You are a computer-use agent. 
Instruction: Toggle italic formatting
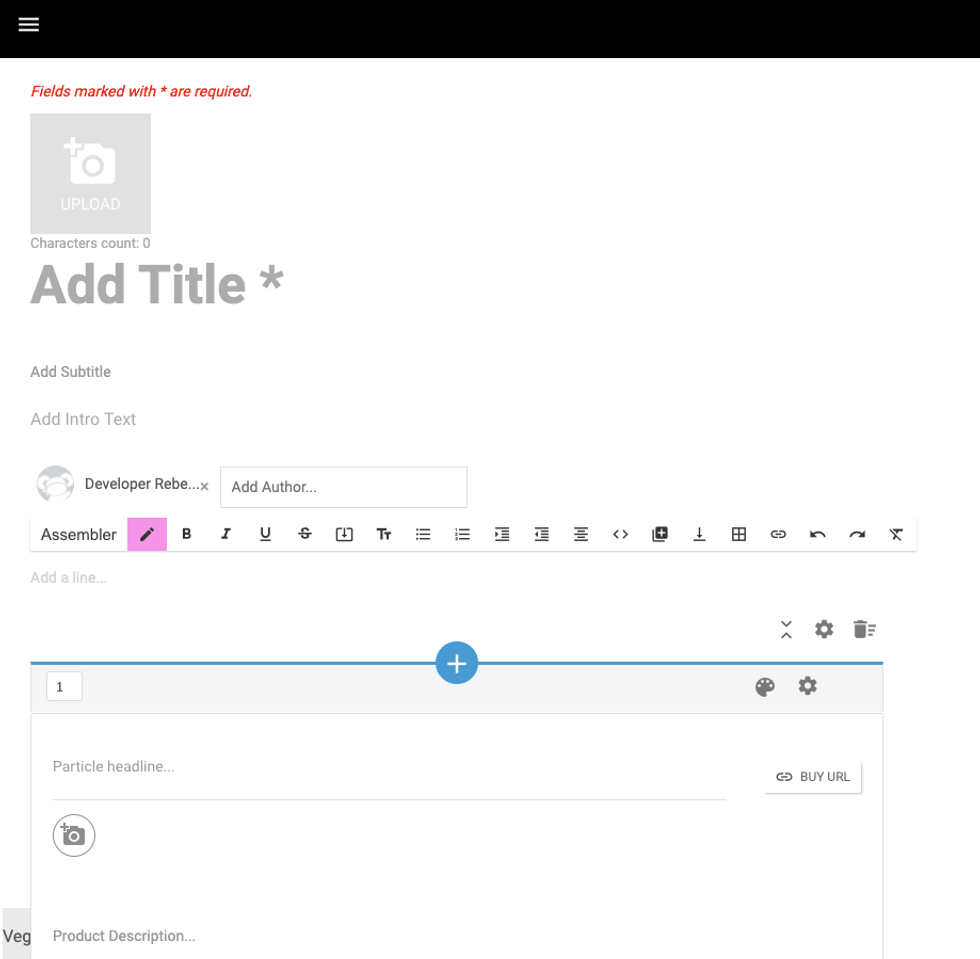(226, 535)
